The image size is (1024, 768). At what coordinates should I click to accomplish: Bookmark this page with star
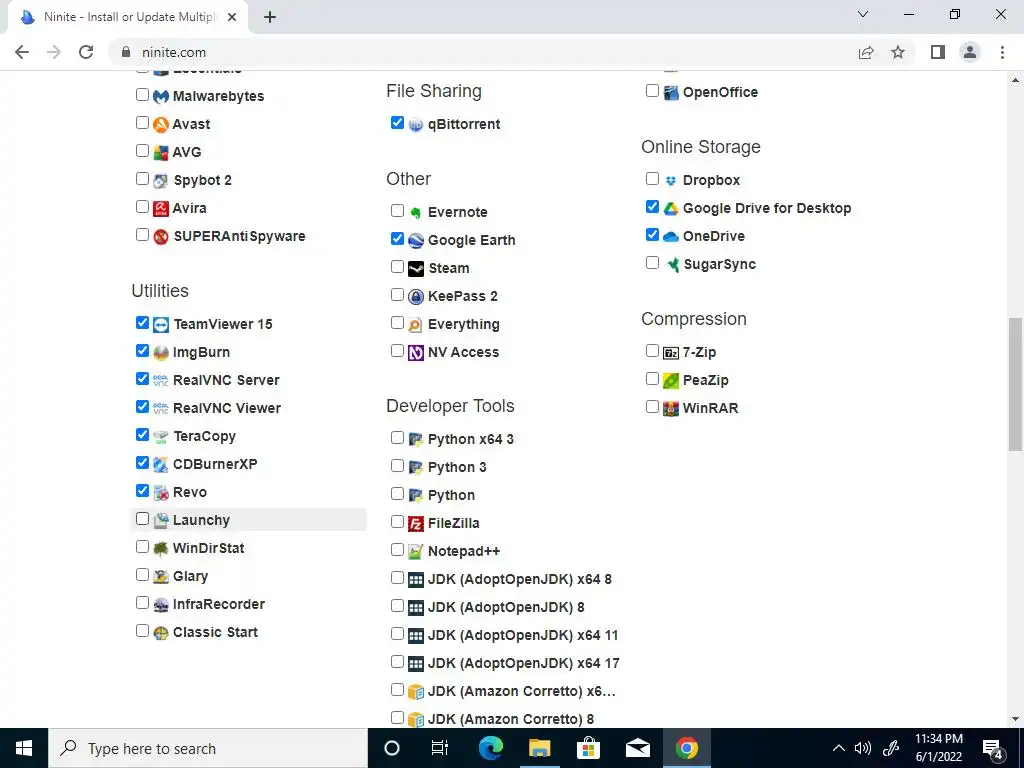click(898, 52)
